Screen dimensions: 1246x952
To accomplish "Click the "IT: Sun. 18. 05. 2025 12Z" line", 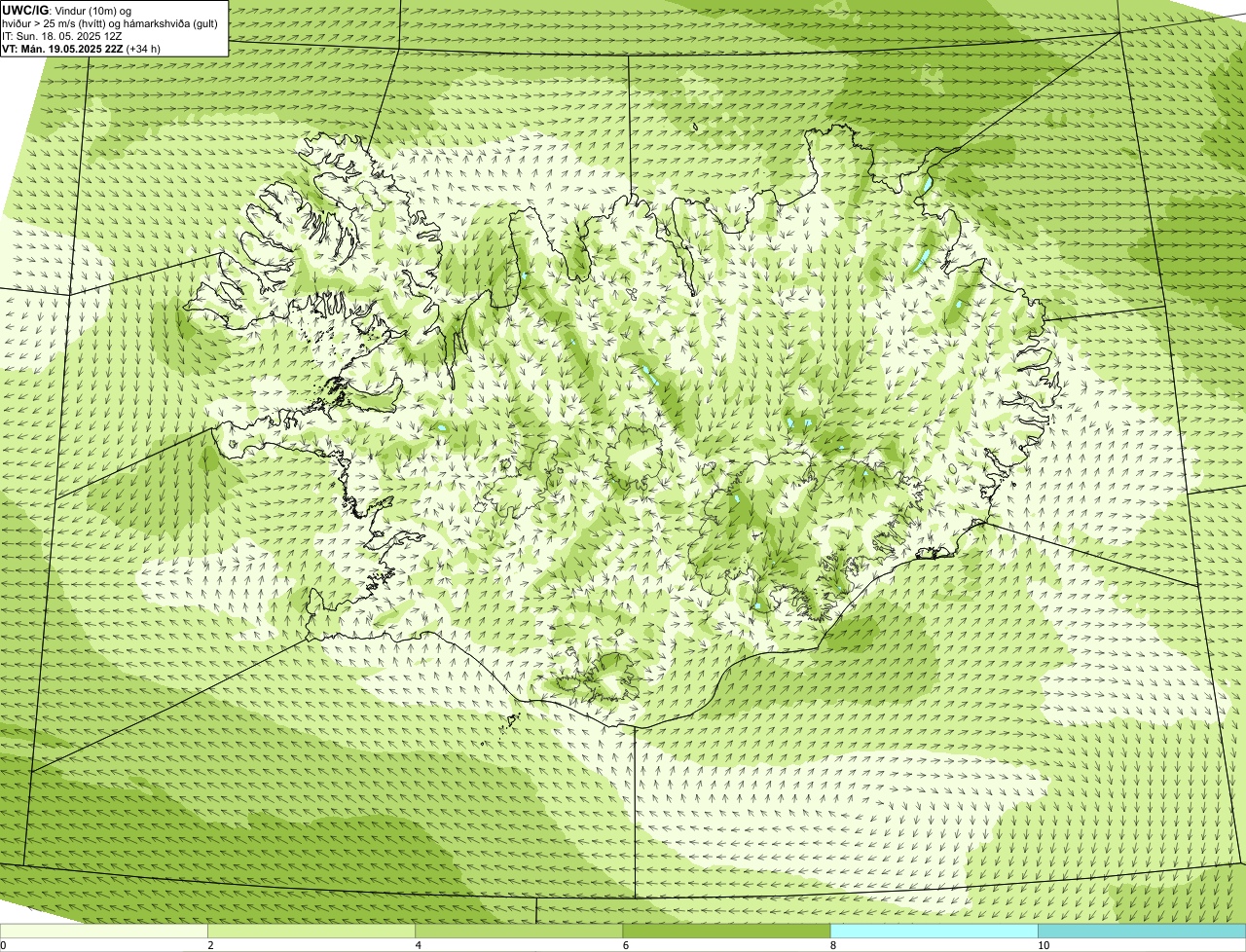I will [x=61, y=35].
